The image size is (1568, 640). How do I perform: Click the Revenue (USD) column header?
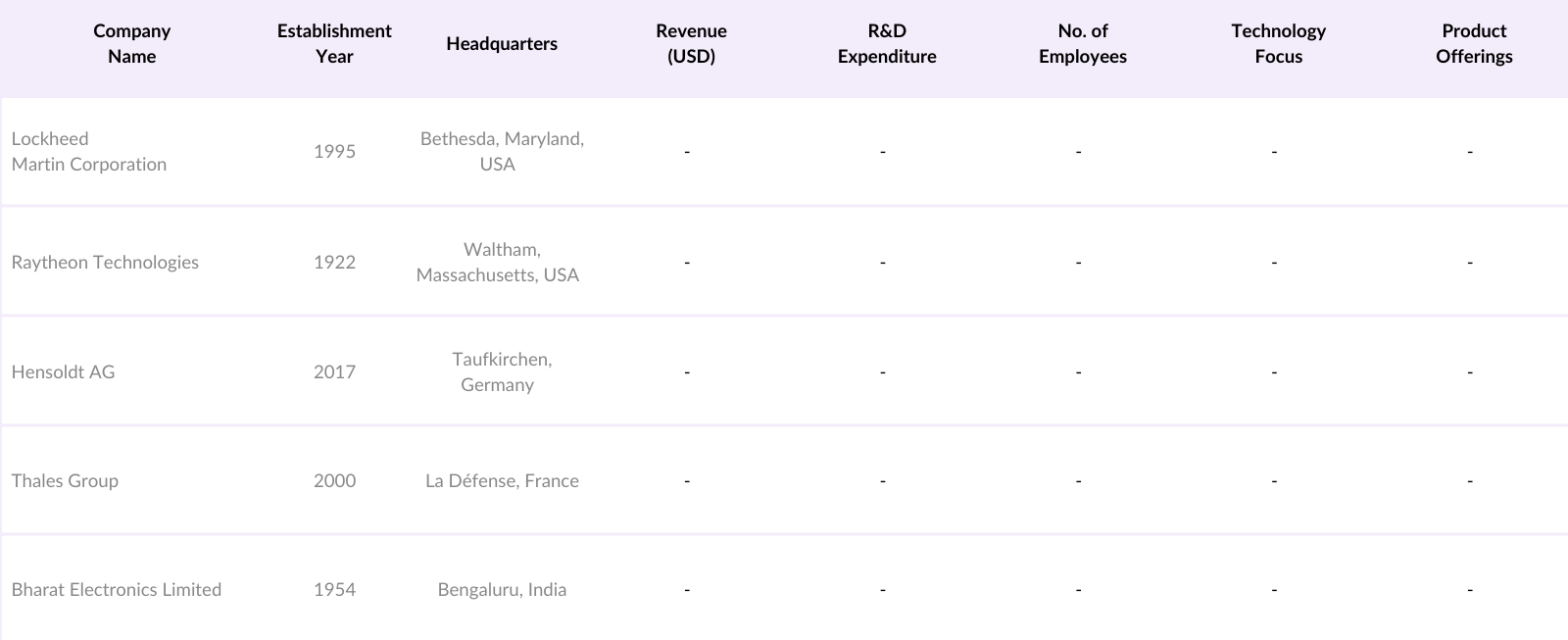691,44
